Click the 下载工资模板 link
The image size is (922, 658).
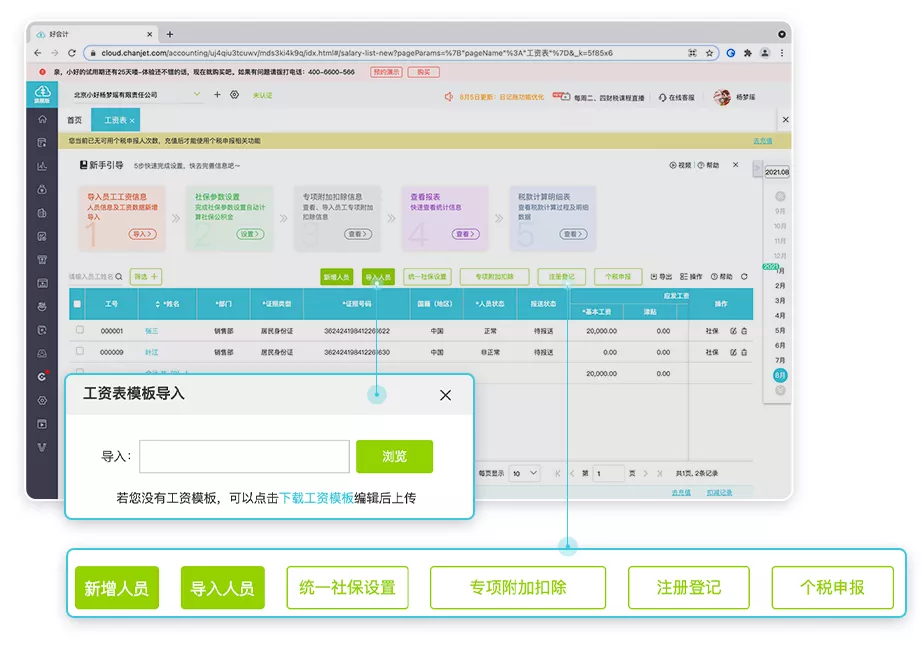coord(316,497)
